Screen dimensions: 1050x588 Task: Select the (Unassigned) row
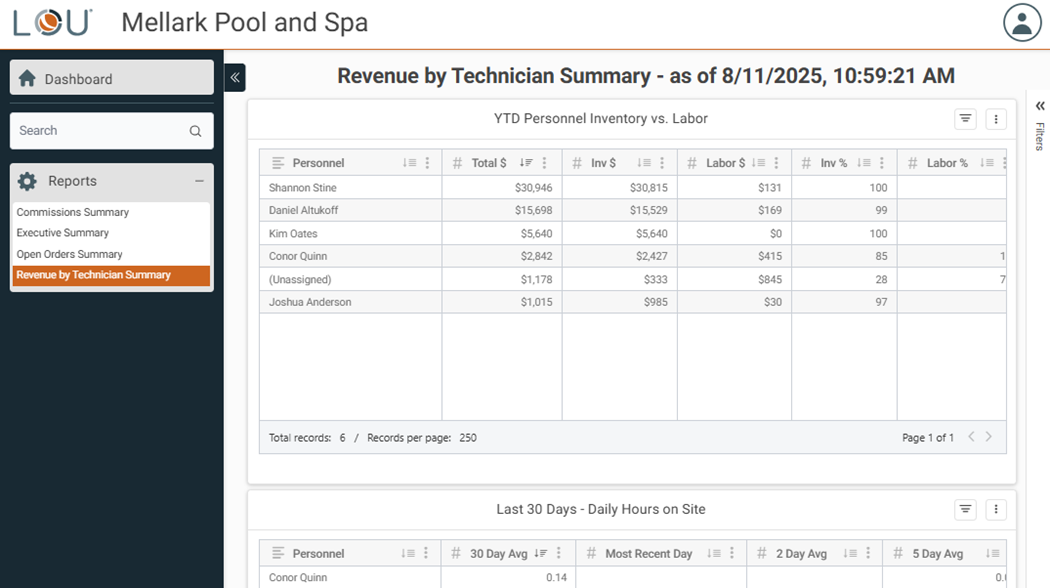click(x=632, y=279)
